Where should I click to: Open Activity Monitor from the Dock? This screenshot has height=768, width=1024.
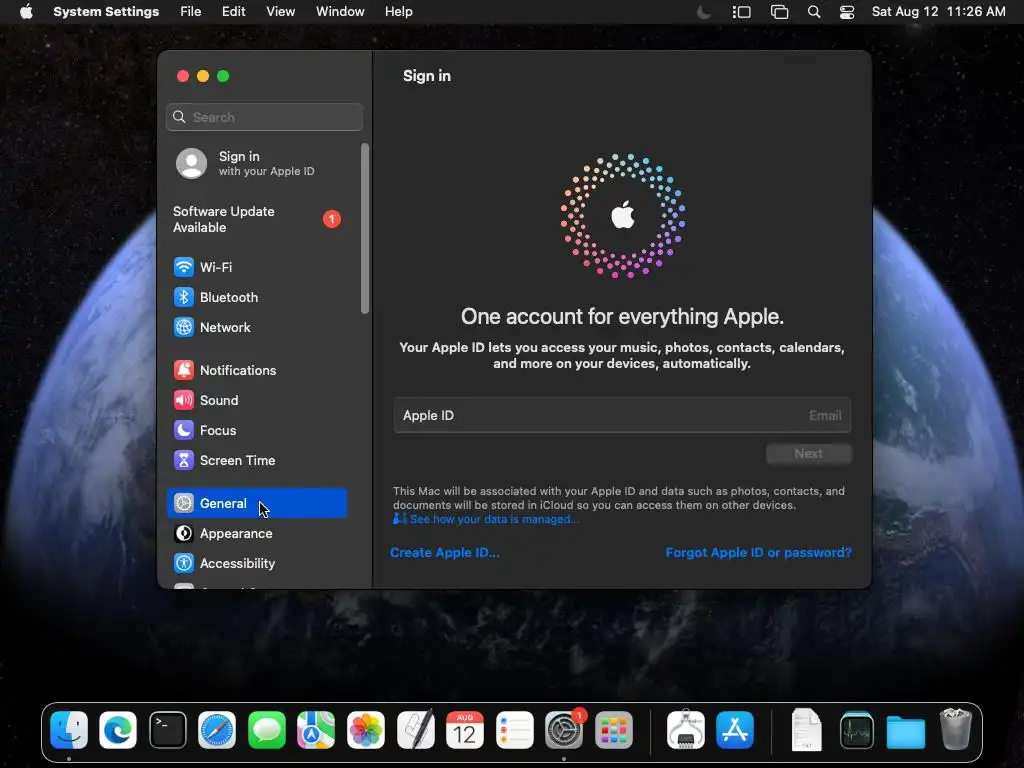click(x=857, y=730)
